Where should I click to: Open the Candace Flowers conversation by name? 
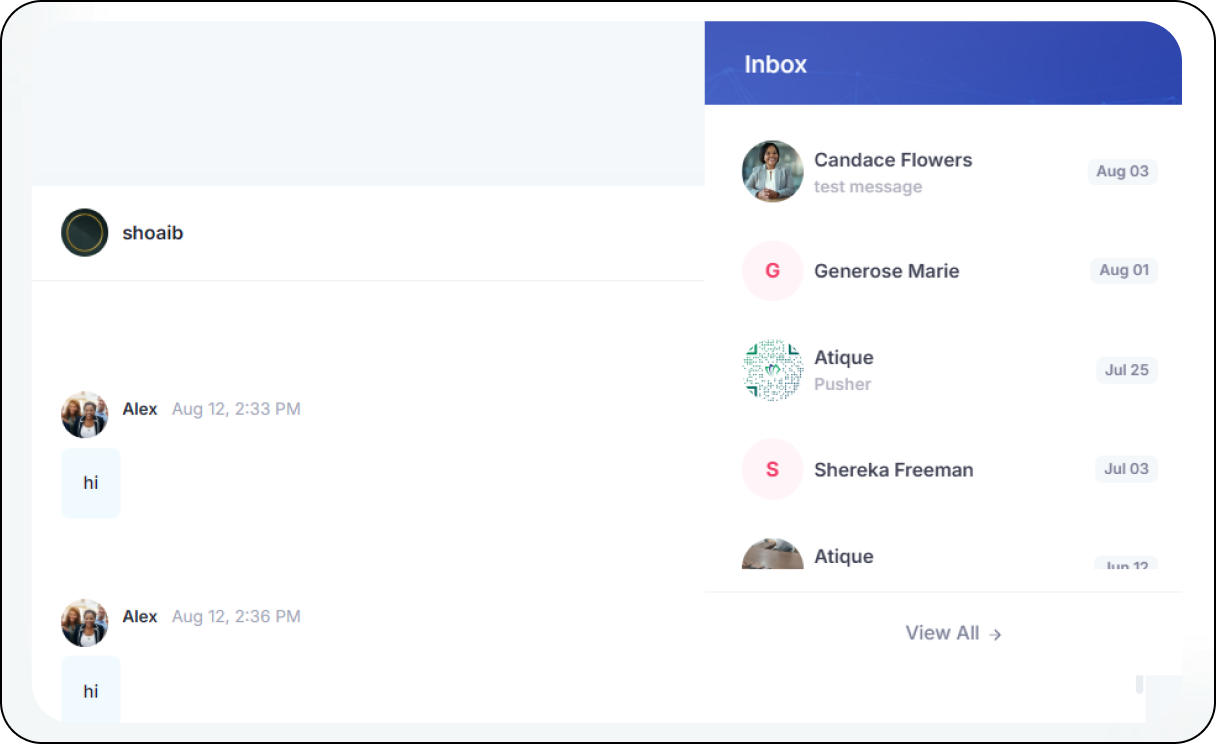click(892, 160)
